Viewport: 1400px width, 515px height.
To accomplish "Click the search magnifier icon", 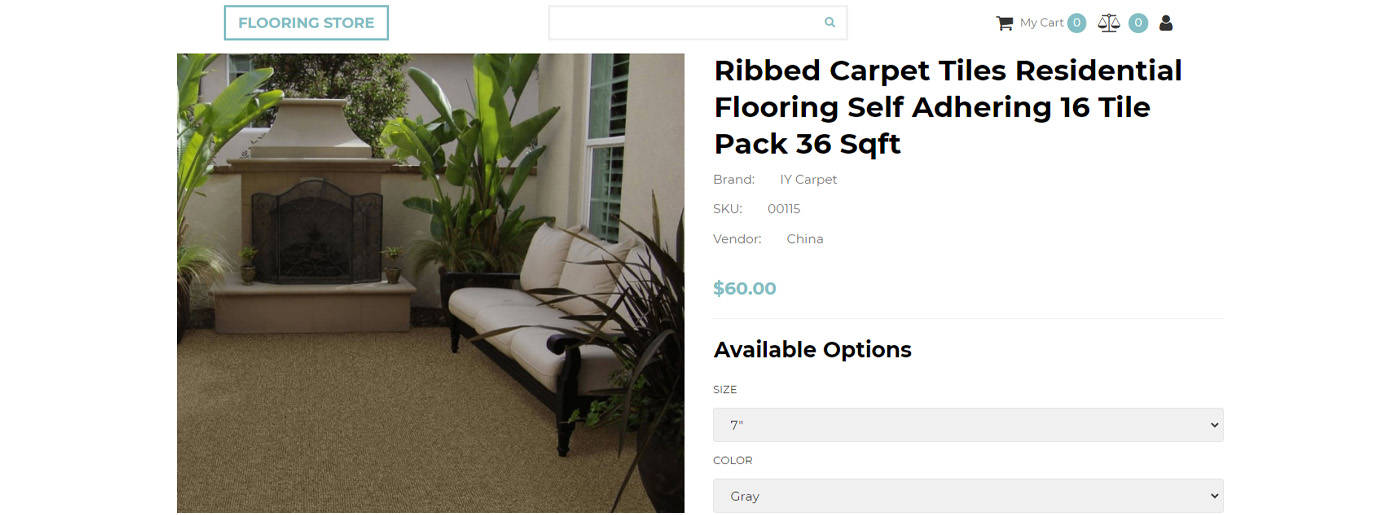I will click(x=830, y=22).
